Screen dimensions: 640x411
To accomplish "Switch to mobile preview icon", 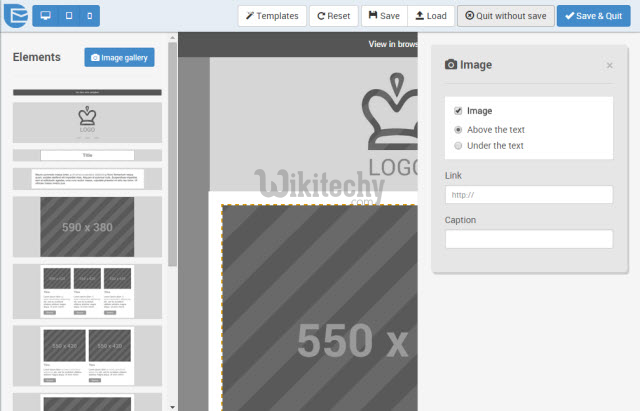I will click(89, 16).
